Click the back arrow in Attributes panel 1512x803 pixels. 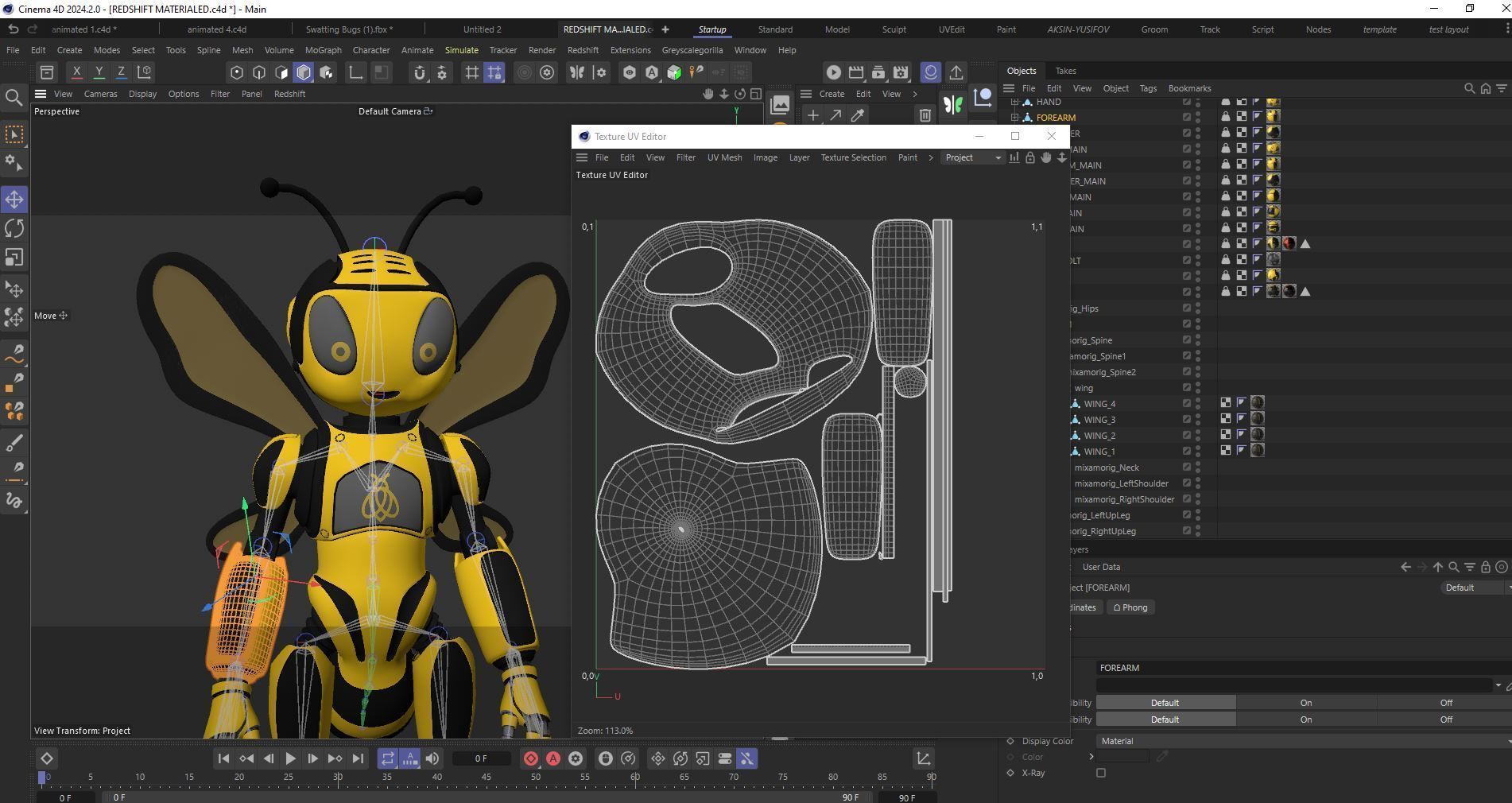tap(1405, 567)
